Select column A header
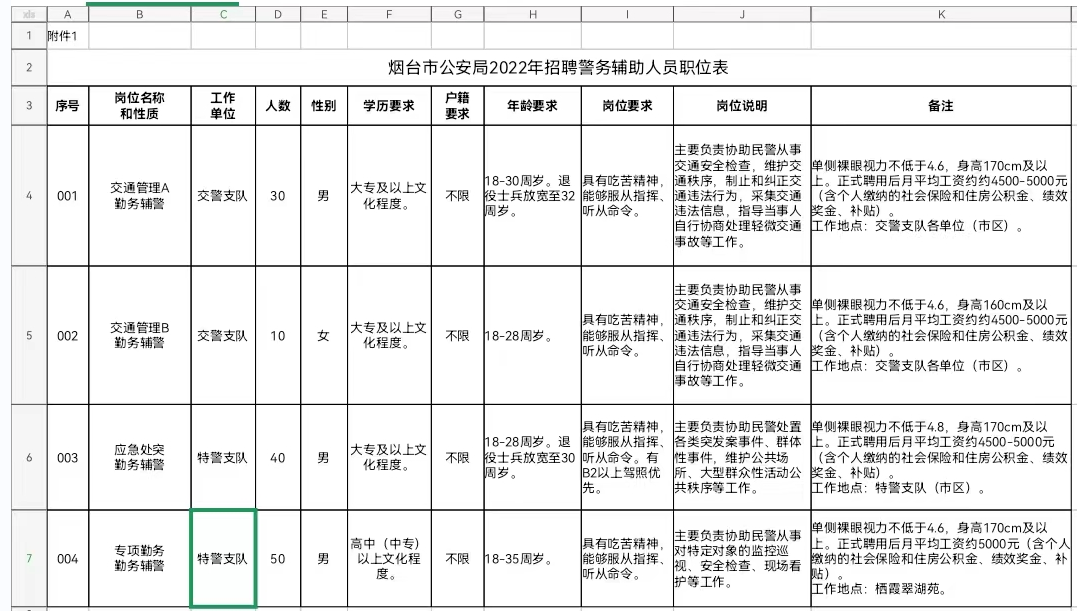This screenshot has width=1077, height=611. [67, 14]
